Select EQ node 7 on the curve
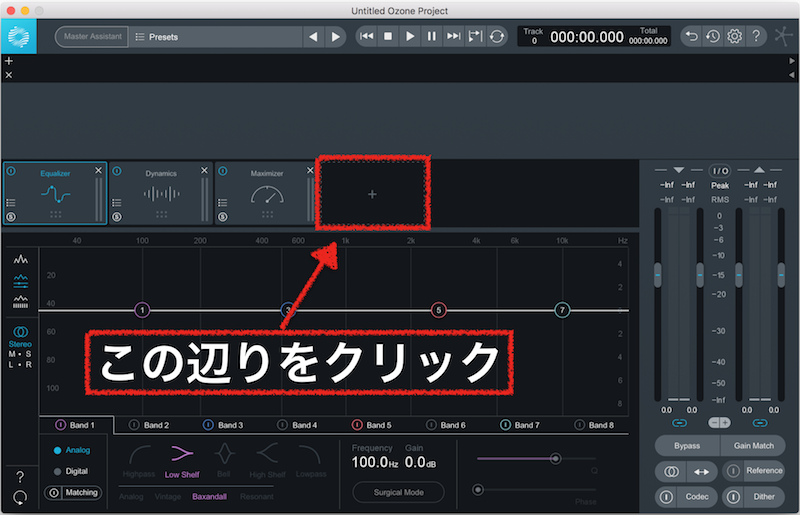This screenshot has width=800, height=515. tap(562, 310)
